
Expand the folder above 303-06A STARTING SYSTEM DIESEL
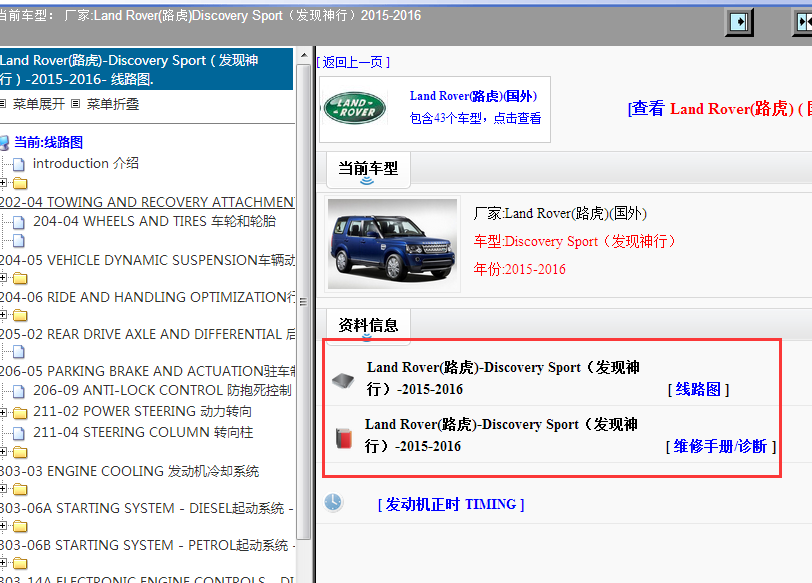coord(3,489)
